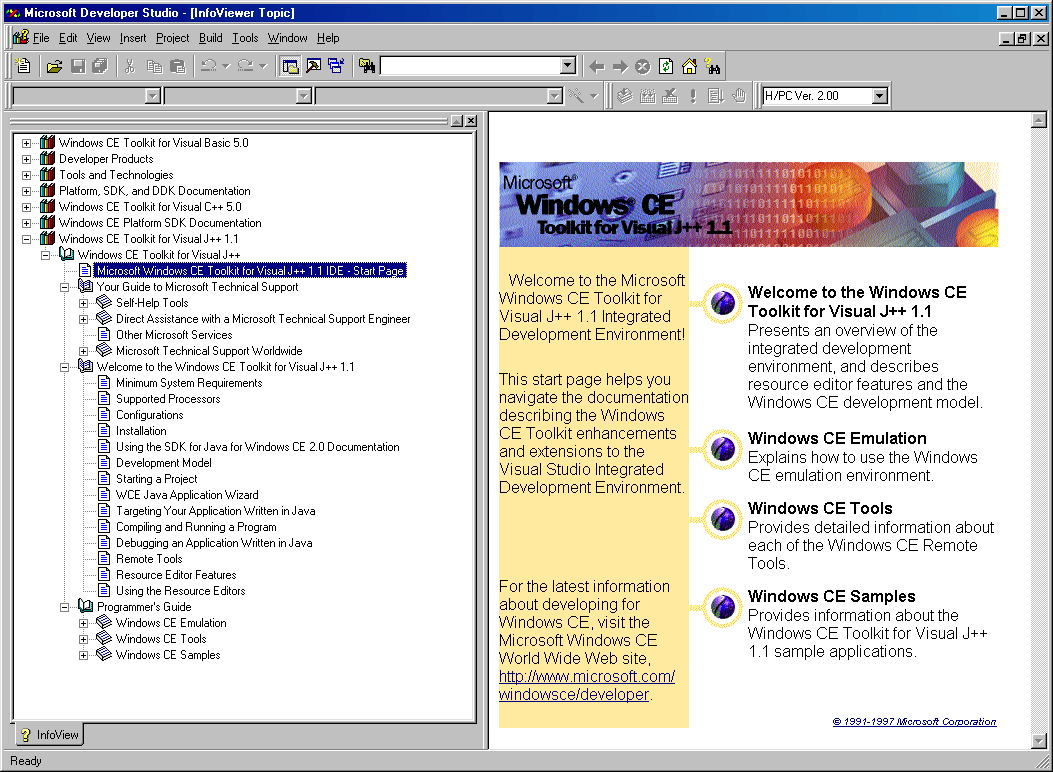Open the 1991-1997 Microsoft Corporation copyright link
The height and width of the screenshot is (772, 1053).
(x=914, y=722)
